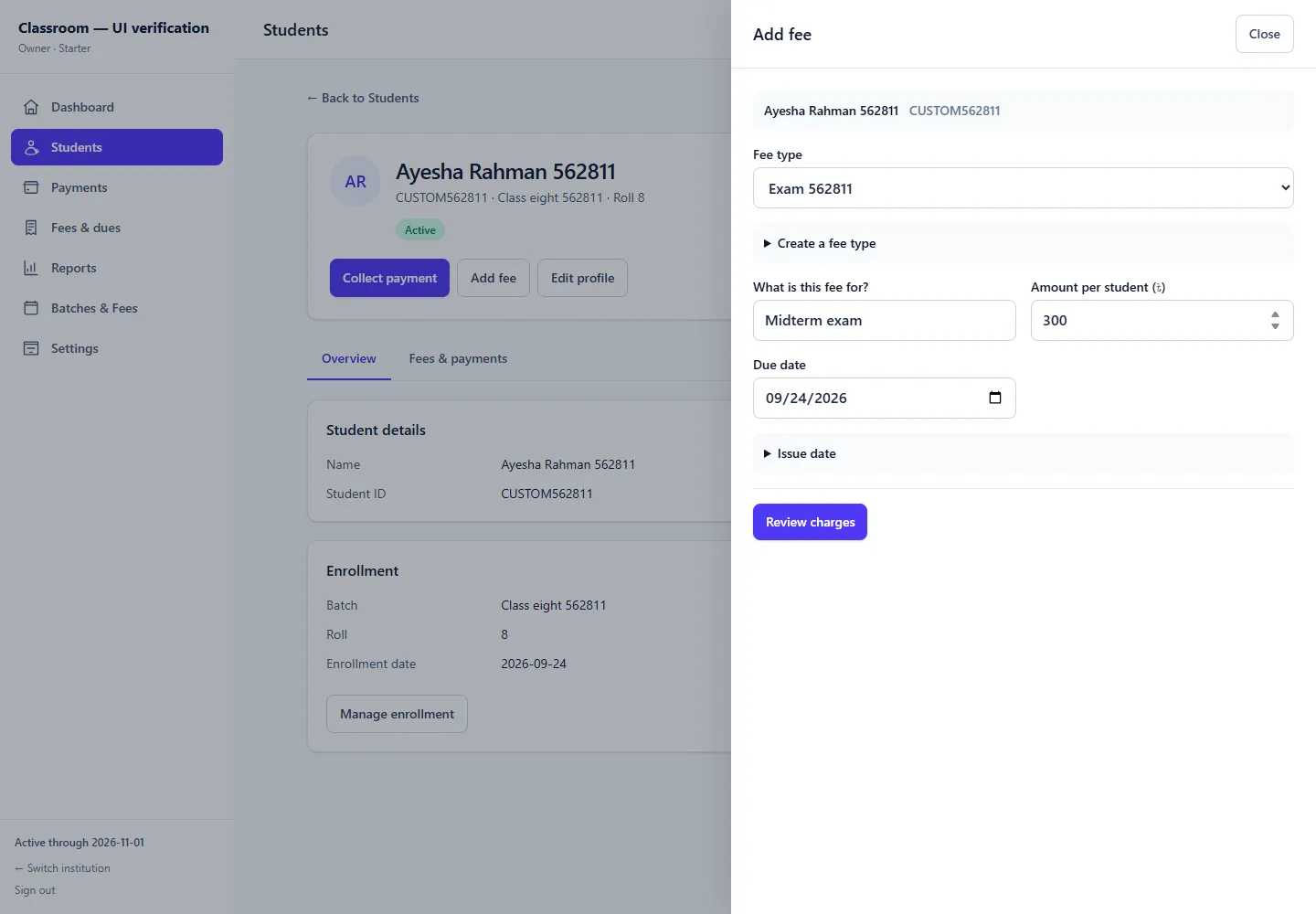The image size is (1316, 914).
Task: Open Batches & Fees section
Action: (117, 308)
